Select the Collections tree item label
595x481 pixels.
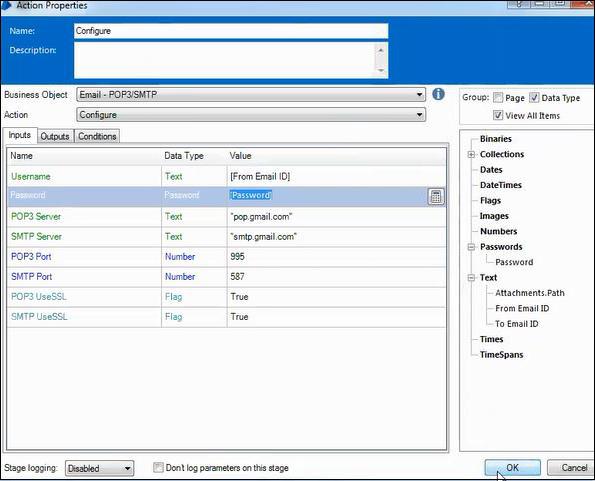click(502, 154)
